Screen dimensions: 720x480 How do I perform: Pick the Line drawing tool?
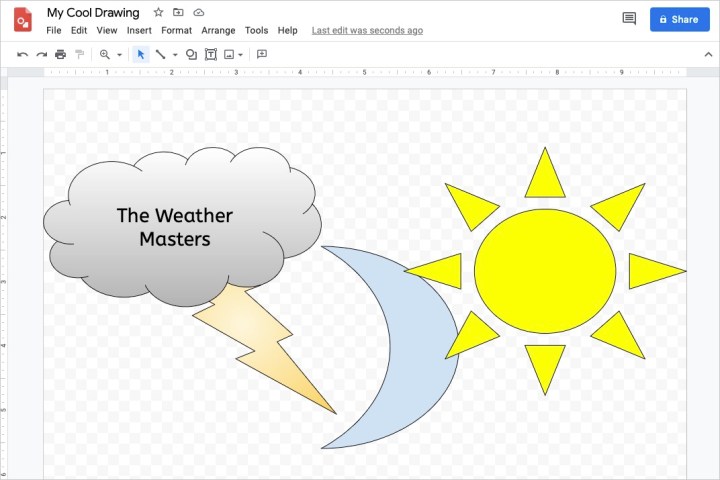pos(160,54)
